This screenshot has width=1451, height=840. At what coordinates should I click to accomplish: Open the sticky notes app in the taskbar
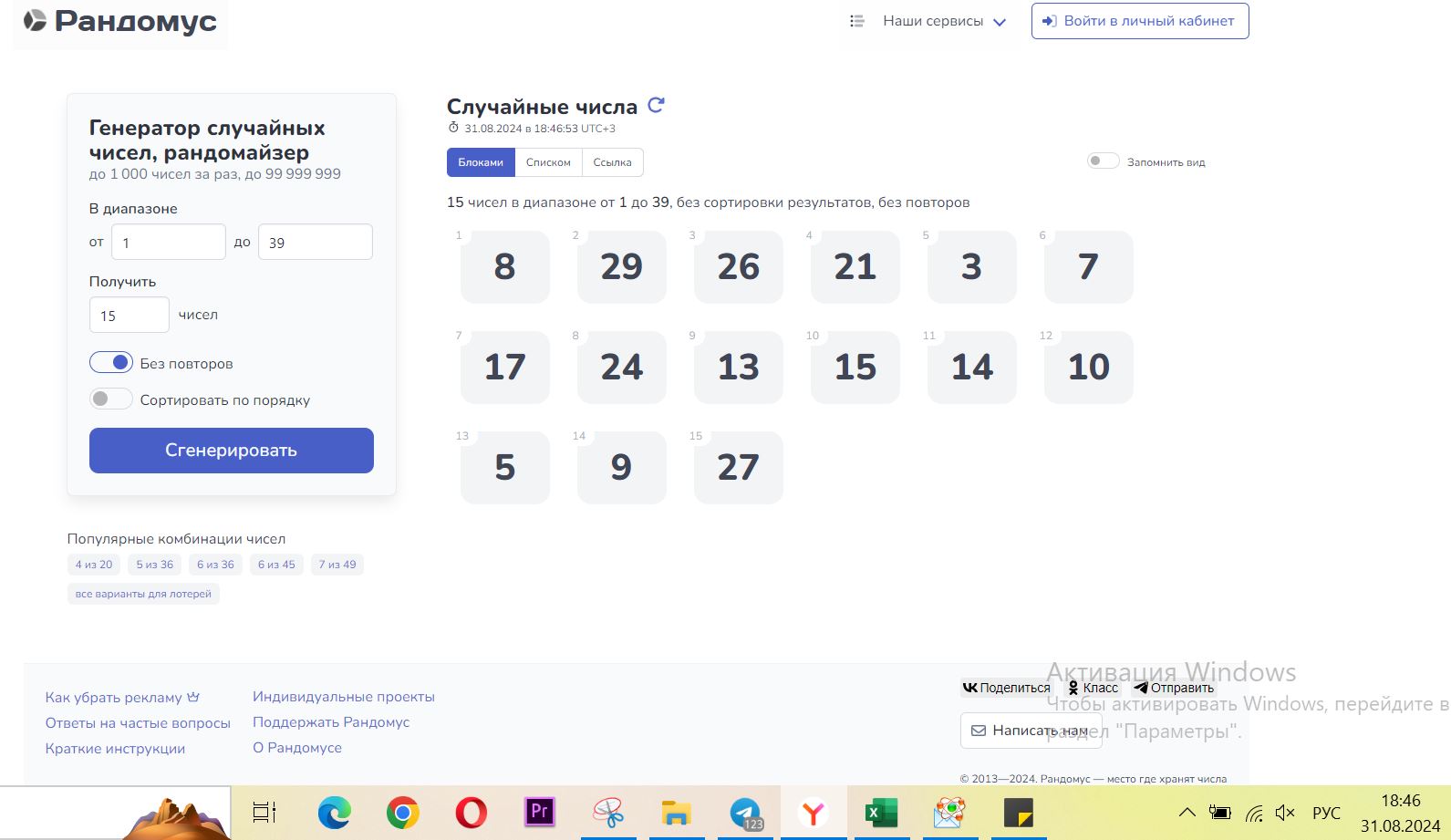tap(1018, 812)
